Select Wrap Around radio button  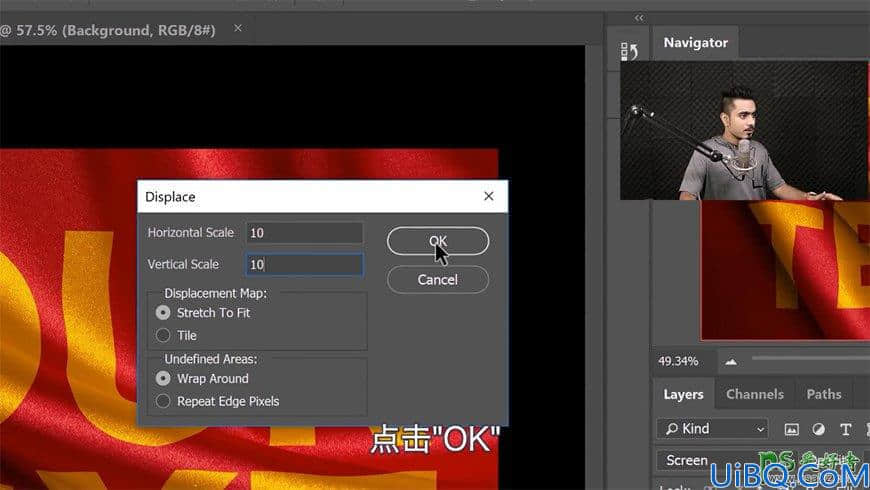pyautogui.click(x=163, y=378)
